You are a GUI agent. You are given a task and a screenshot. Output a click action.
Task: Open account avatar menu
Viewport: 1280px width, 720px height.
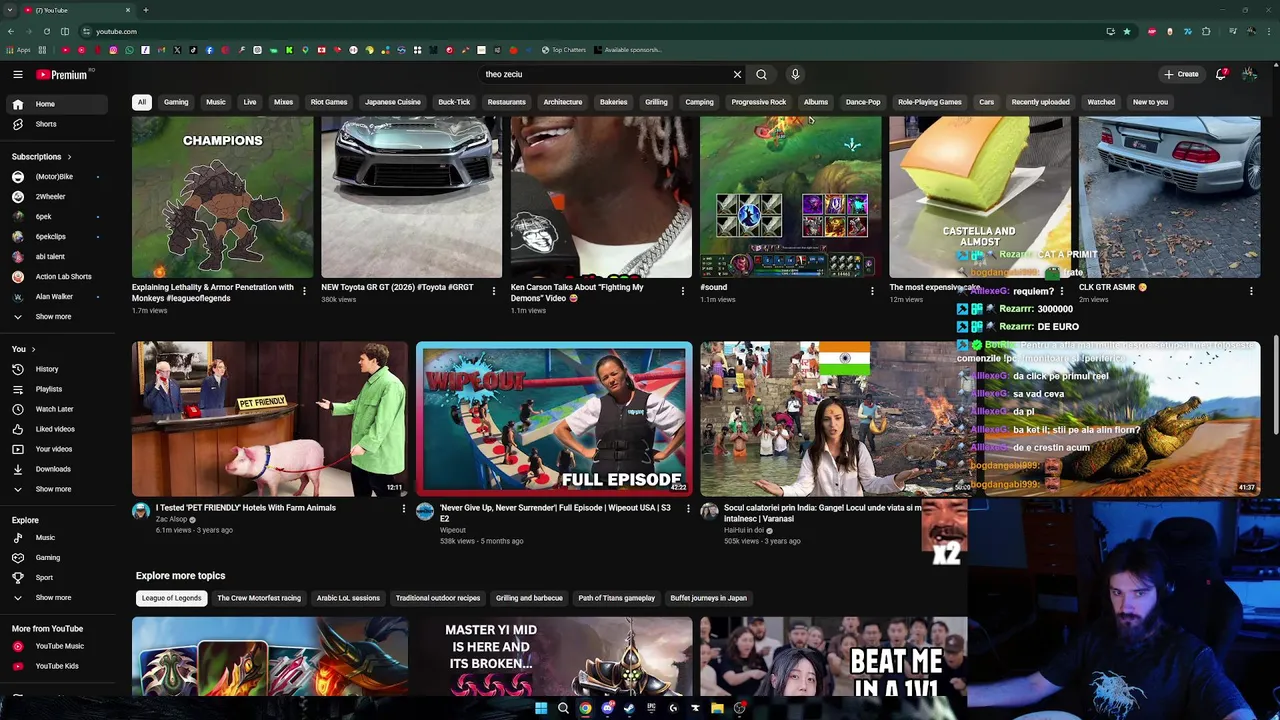point(1249,74)
